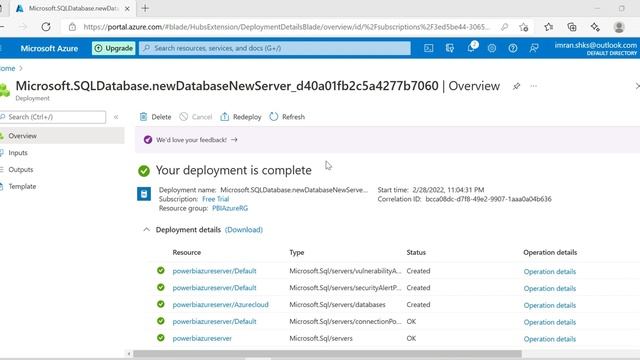
Task: Click the Home breadcrumb link
Action: coord(7,68)
